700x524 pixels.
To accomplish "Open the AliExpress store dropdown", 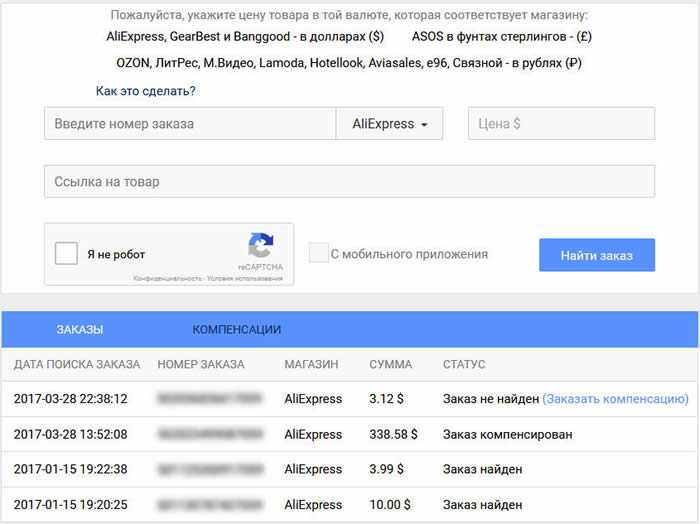I will (x=389, y=124).
